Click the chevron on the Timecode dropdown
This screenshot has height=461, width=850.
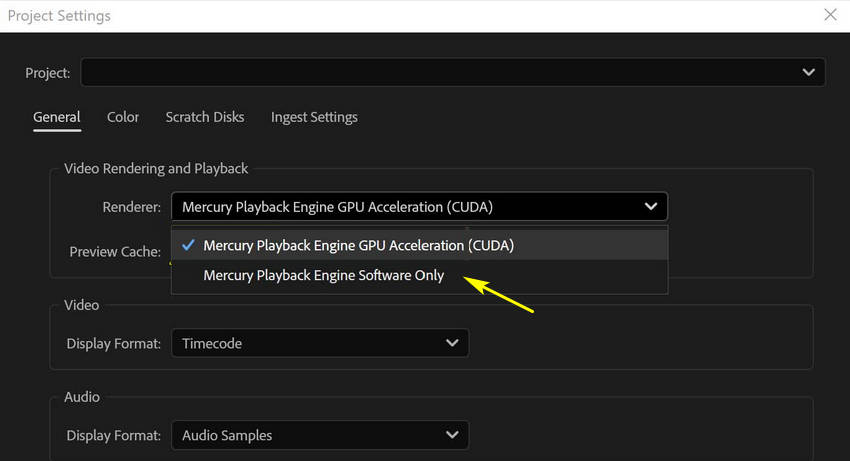[452, 343]
